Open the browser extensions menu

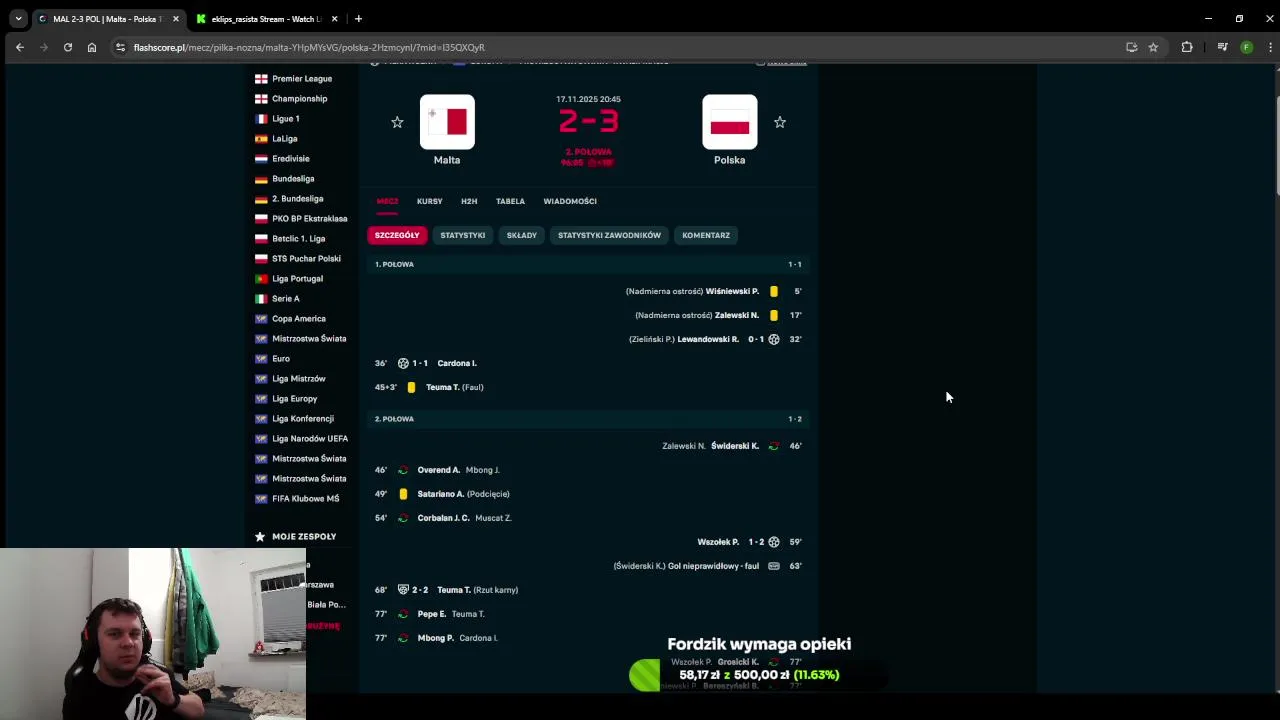pos(1187,47)
